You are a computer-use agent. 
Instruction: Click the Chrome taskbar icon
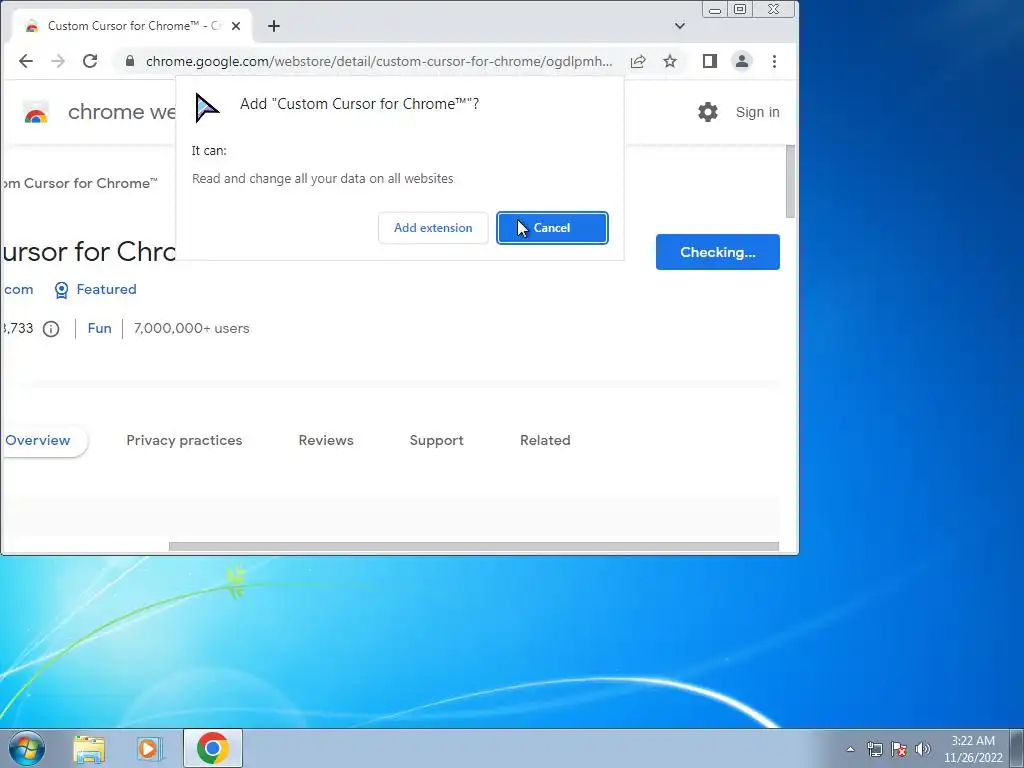(x=213, y=748)
